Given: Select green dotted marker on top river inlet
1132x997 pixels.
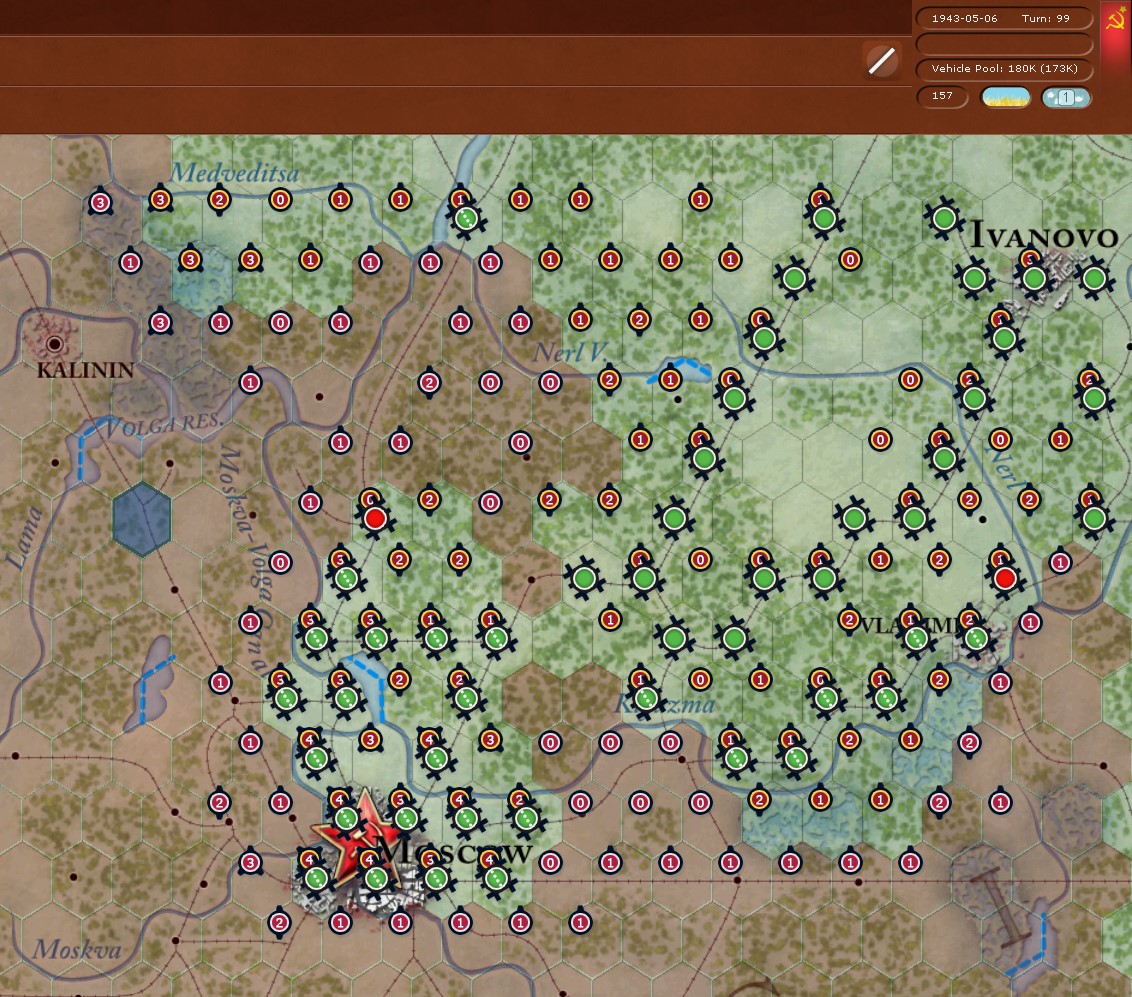Looking at the screenshot, I should pos(466,217).
